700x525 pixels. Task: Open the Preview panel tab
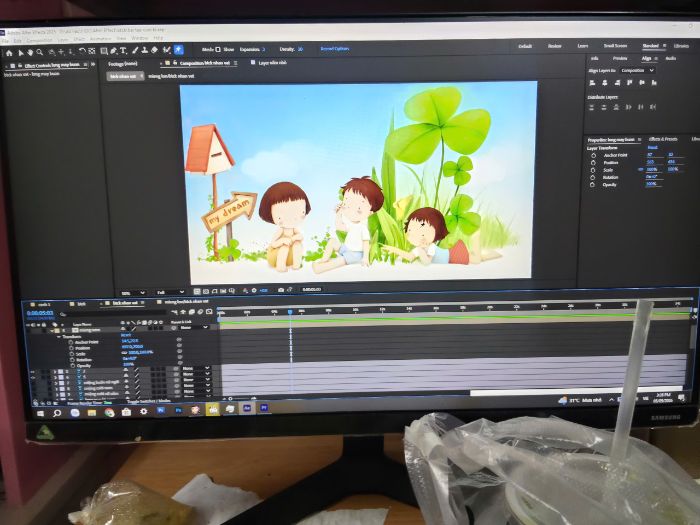coord(620,58)
